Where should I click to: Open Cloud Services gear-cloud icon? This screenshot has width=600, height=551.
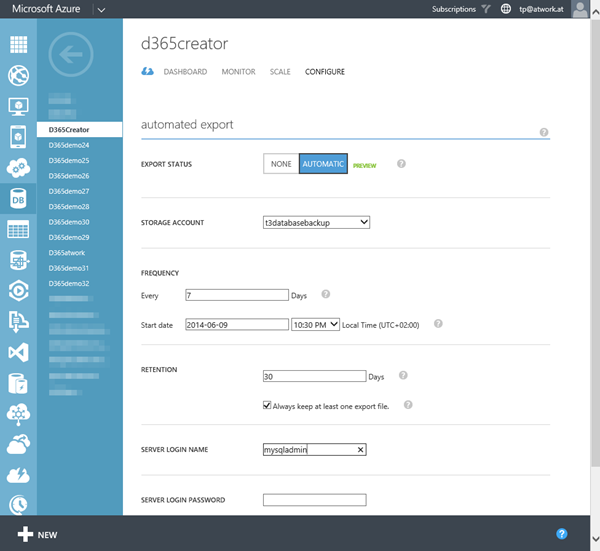click(x=18, y=168)
